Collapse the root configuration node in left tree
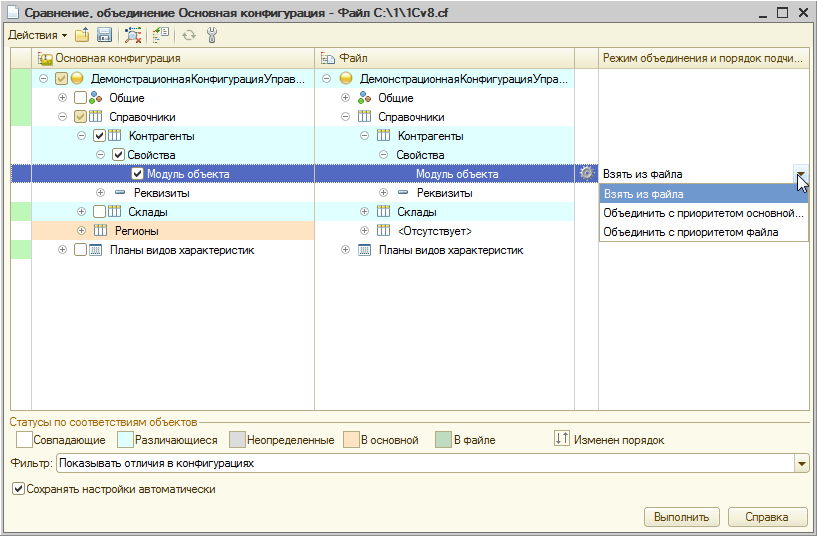The width and height of the screenshot is (817, 536). point(44,79)
